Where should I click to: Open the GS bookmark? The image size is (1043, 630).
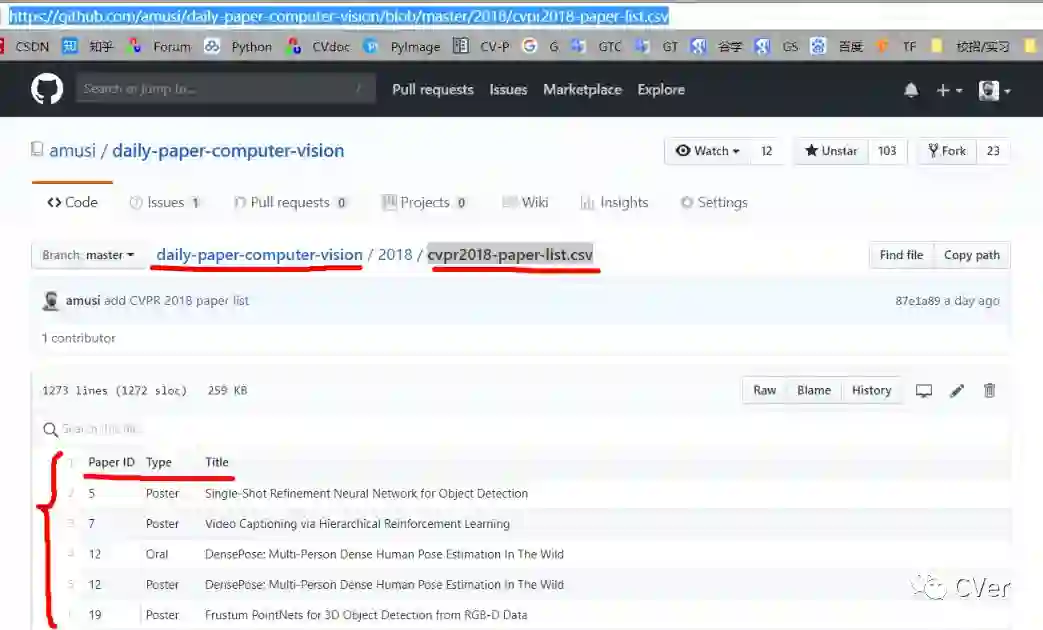point(776,46)
